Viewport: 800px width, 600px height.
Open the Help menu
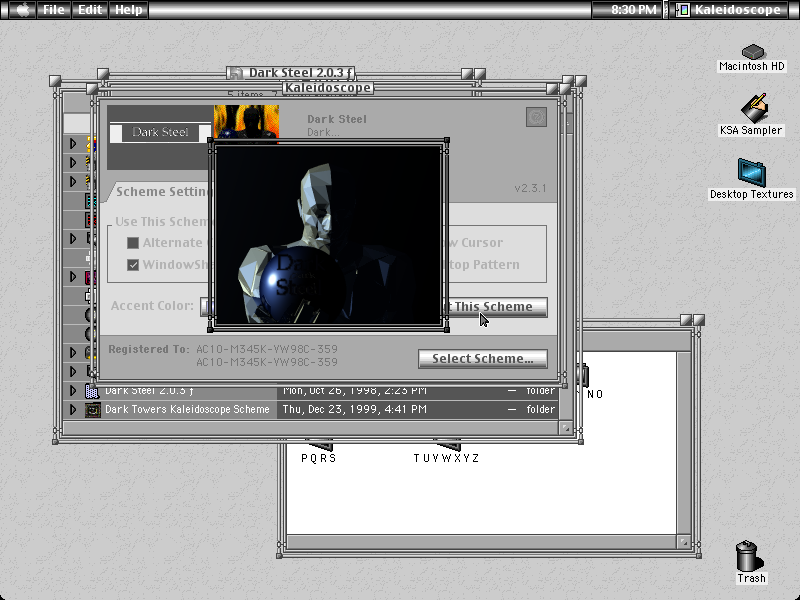pos(128,9)
